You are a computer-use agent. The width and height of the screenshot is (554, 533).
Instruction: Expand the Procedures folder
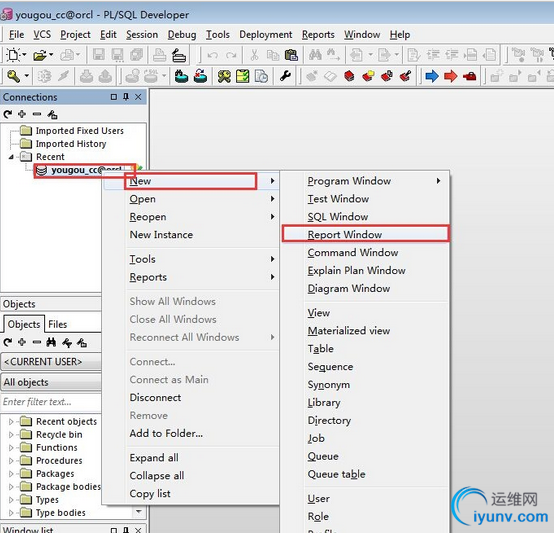click(x=11, y=461)
